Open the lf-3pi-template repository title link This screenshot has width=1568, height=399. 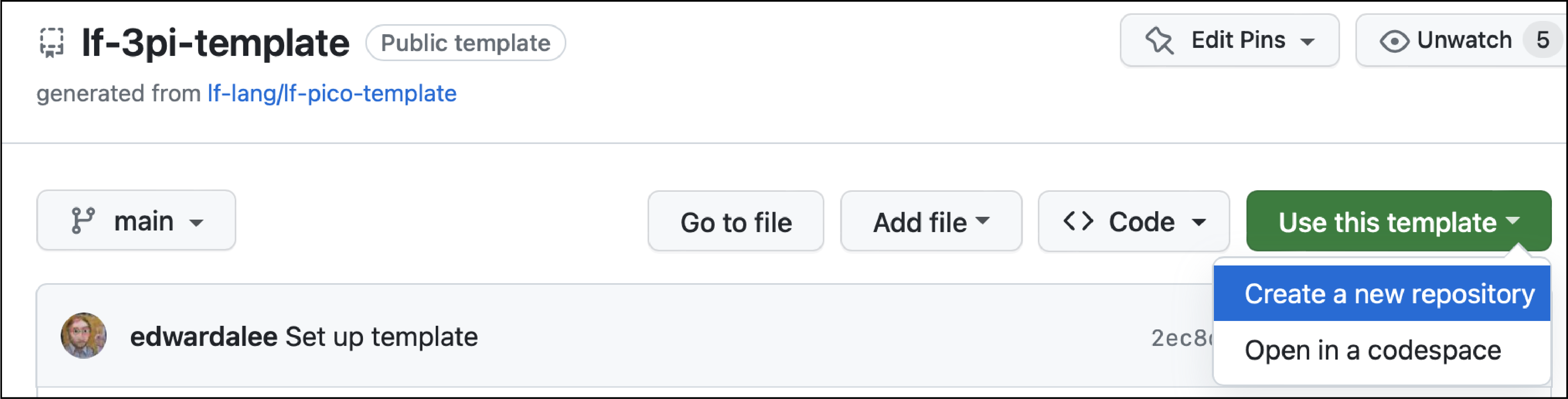pos(215,43)
